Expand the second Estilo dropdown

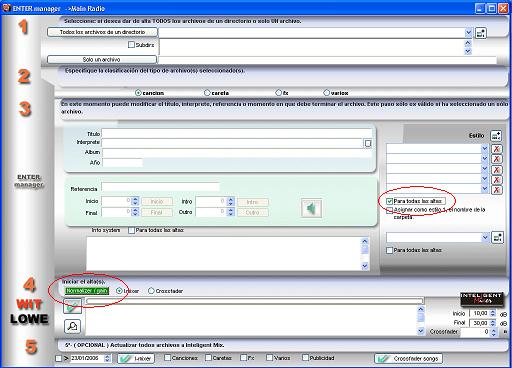tap(485, 159)
